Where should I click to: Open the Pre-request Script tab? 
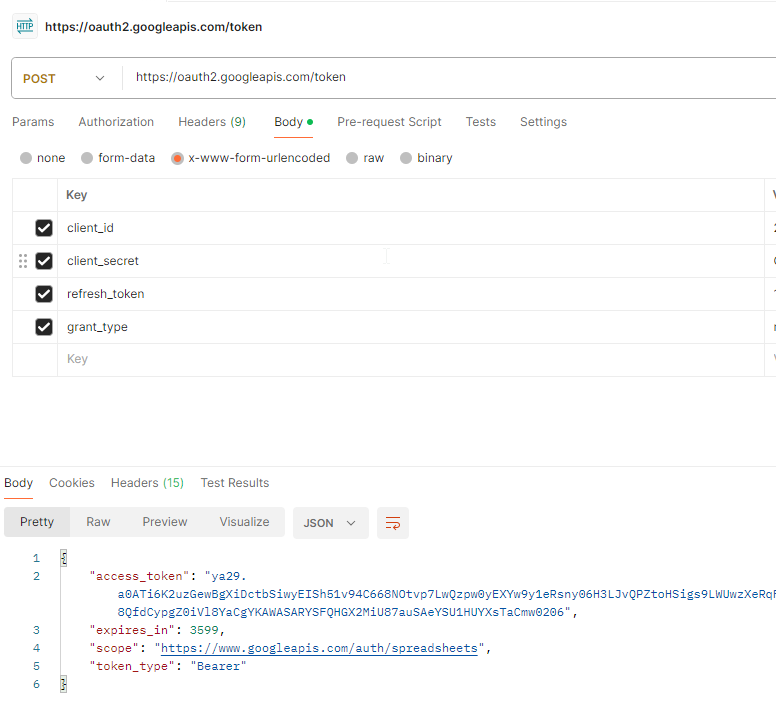(x=389, y=122)
